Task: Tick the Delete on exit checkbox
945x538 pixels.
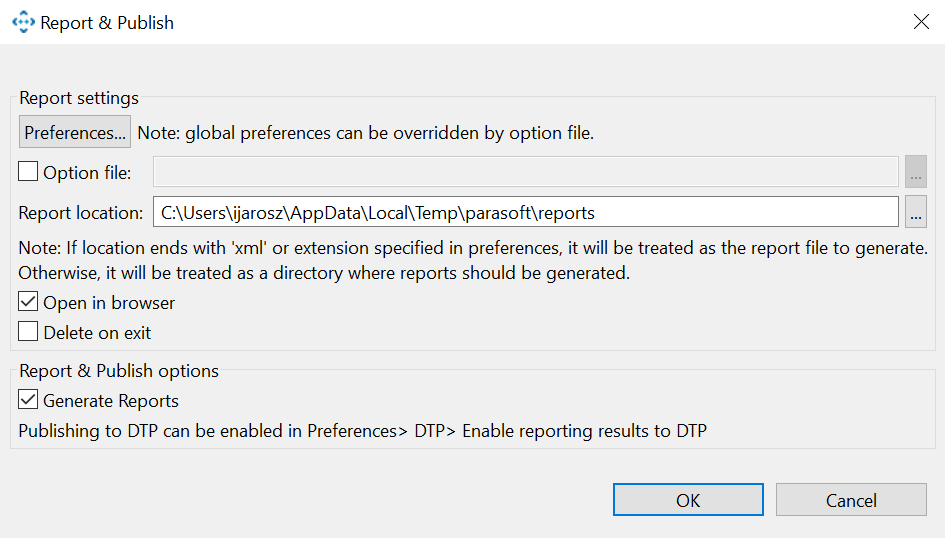Action: (28, 331)
